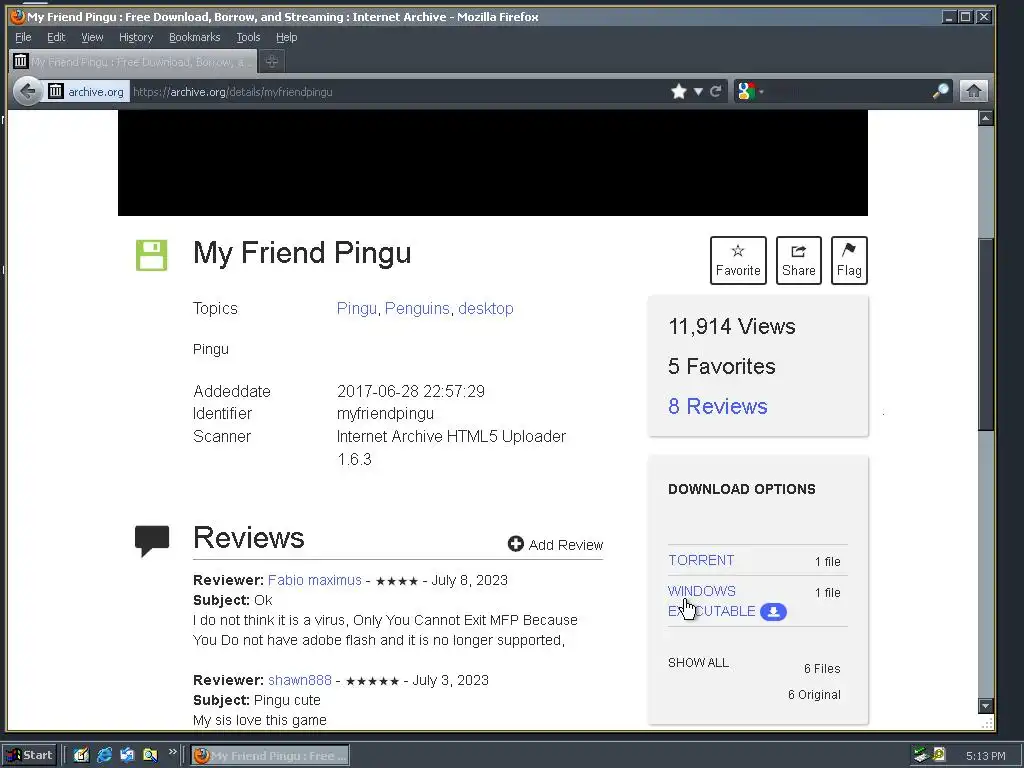
Task: Click the '2017-06-28 22:57:29' added date
Action: 411,391
